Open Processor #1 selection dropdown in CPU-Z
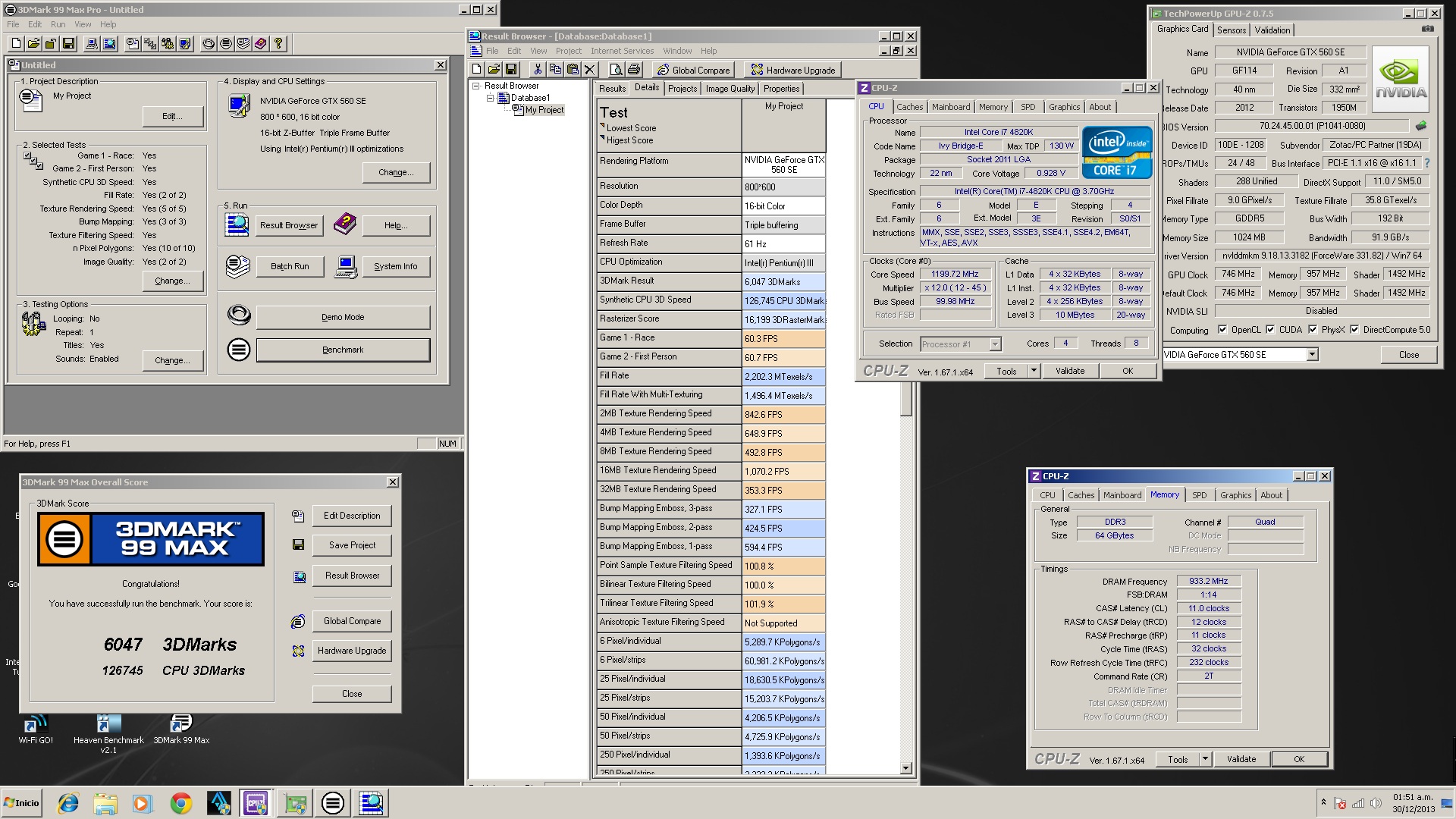This screenshot has width=1456, height=819. [995, 344]
